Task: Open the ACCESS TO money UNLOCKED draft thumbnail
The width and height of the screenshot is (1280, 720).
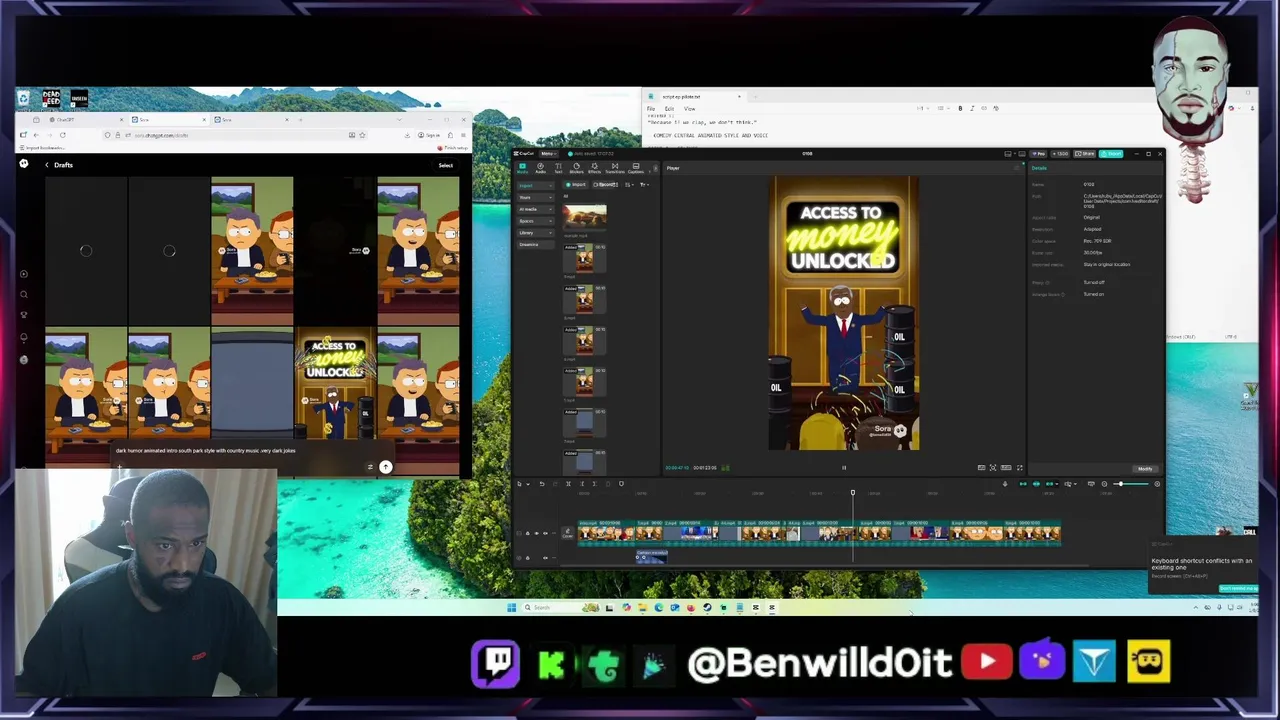Action: [x=335, y=383]
